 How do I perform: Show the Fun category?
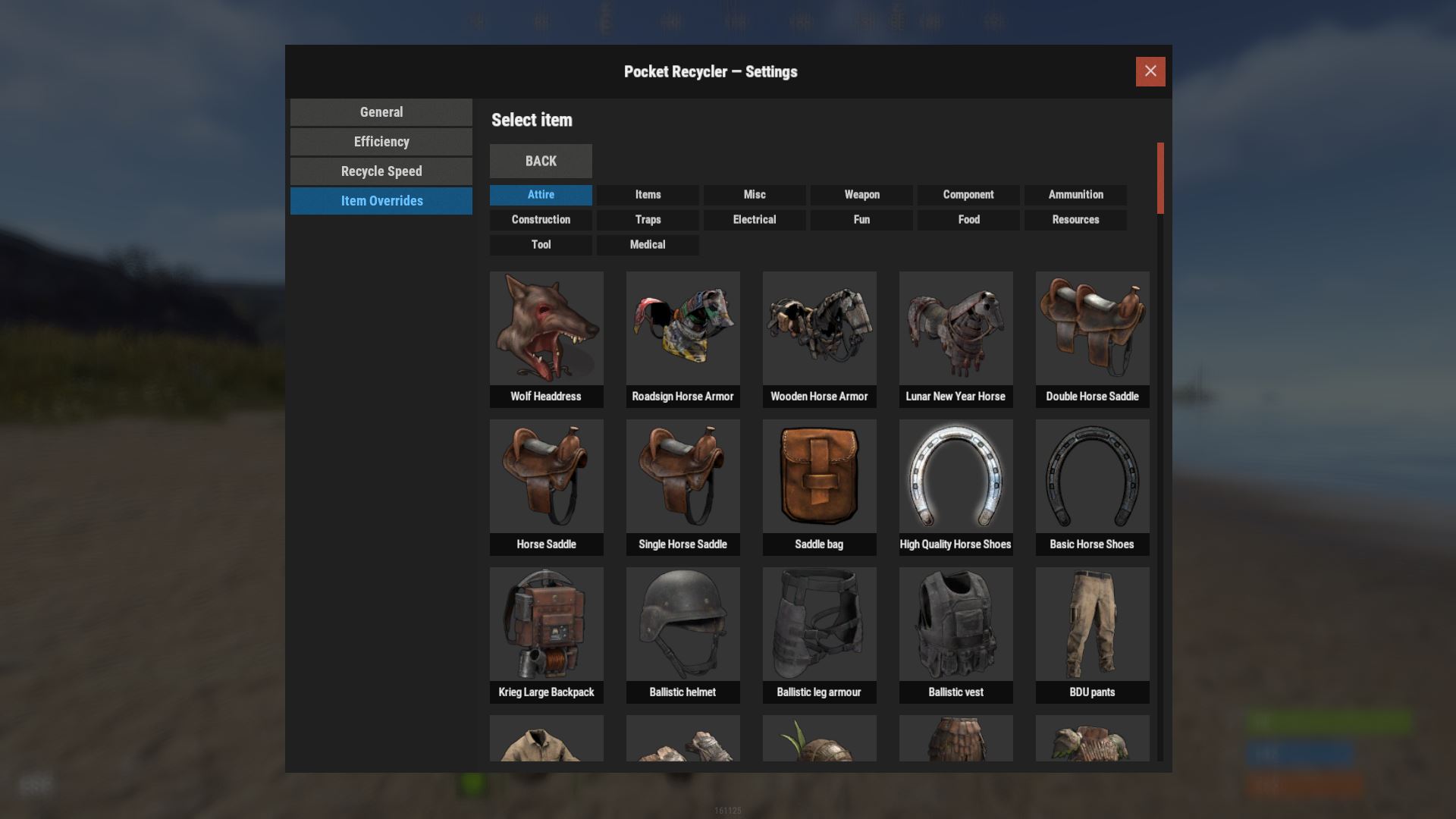(x=861, y=220)
